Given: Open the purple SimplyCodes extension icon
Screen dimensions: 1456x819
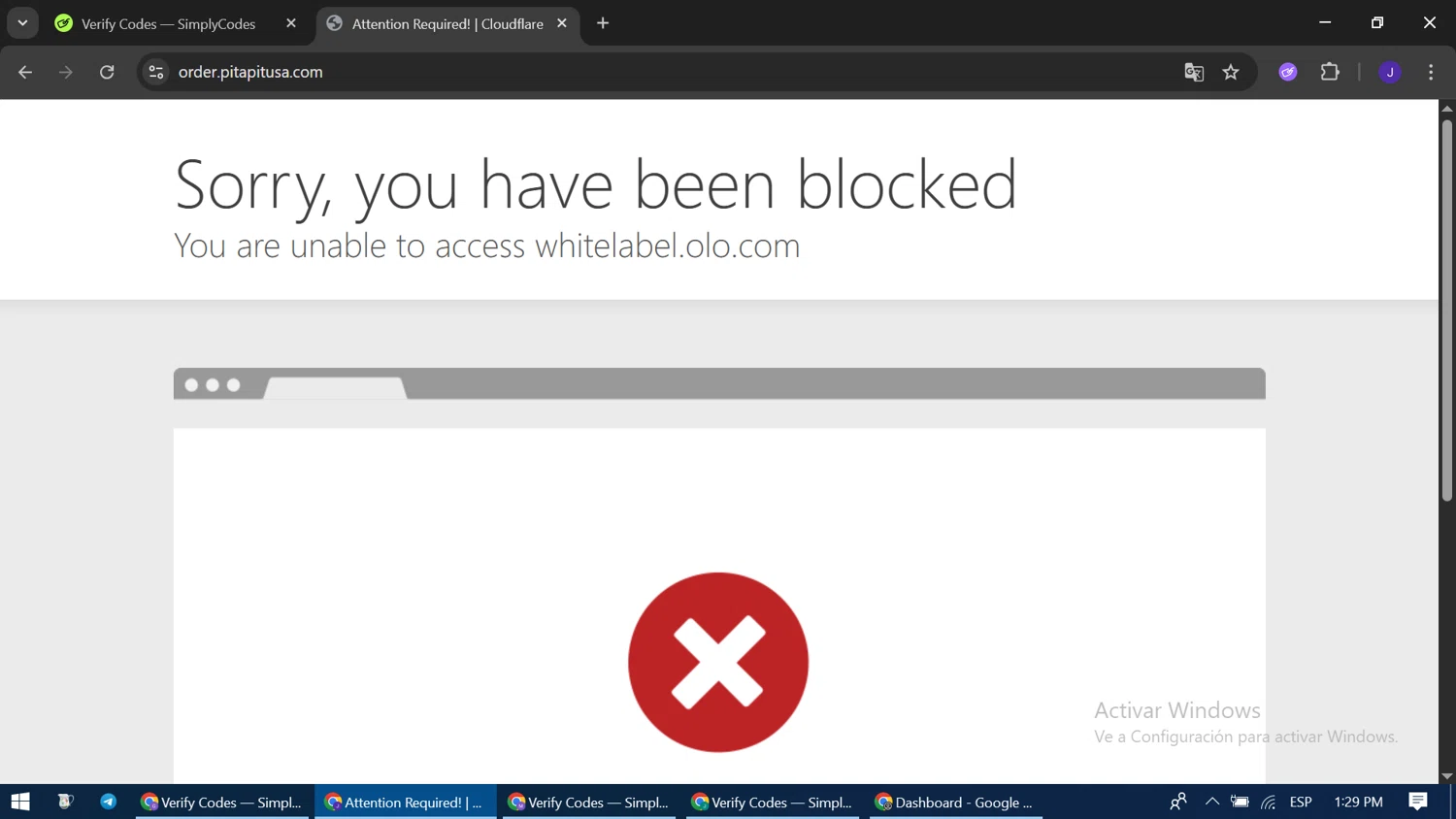Looking at the screenshot, I should click(1288, 72).
